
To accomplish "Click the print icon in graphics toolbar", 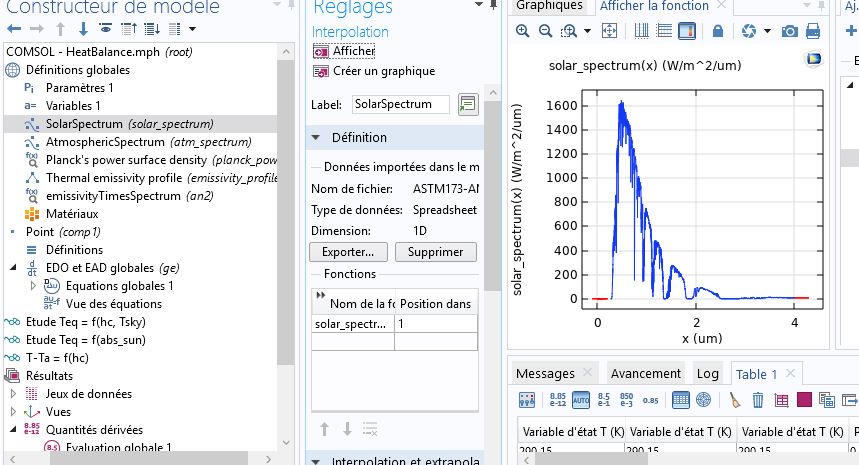I will (x=813, y=32).
